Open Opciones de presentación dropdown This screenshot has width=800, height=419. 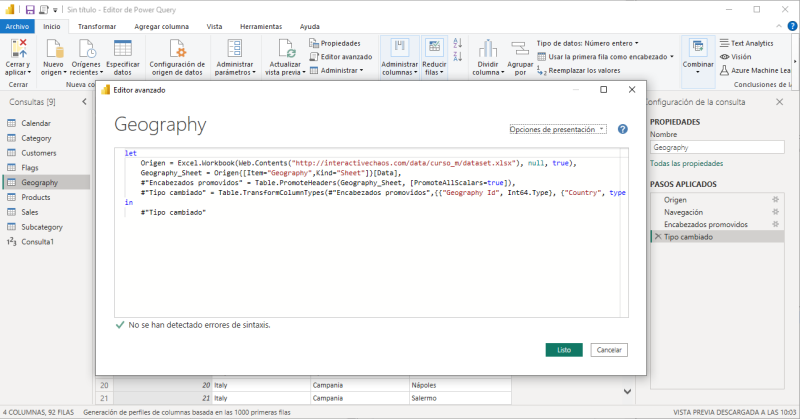(x=558, y=129)
